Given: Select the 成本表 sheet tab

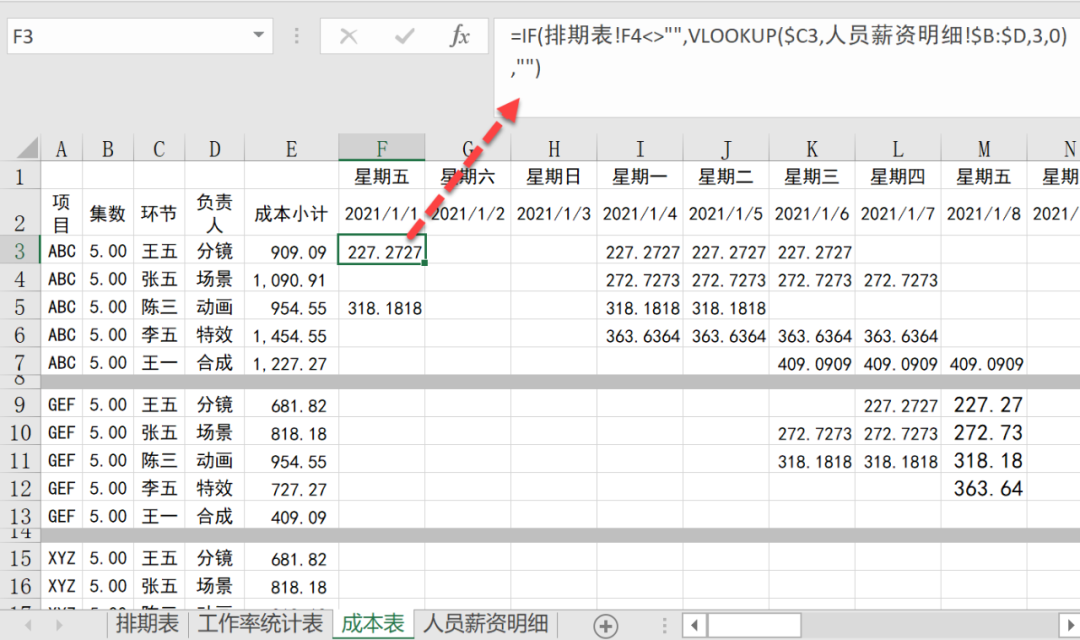Looking at the screenshot, I should [x=373, y=623].
